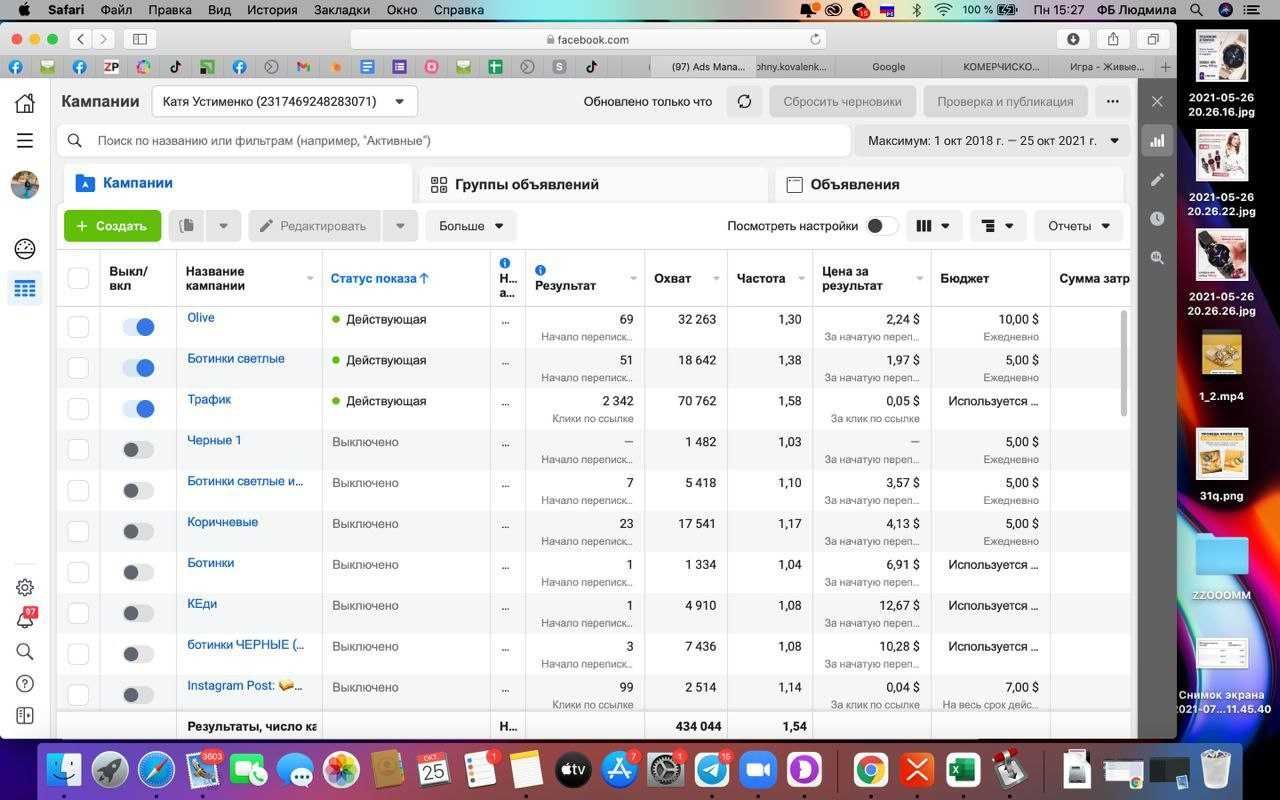Open Excel in the Dock
The image size is (1280, 800).
click(x=962, y=770)
